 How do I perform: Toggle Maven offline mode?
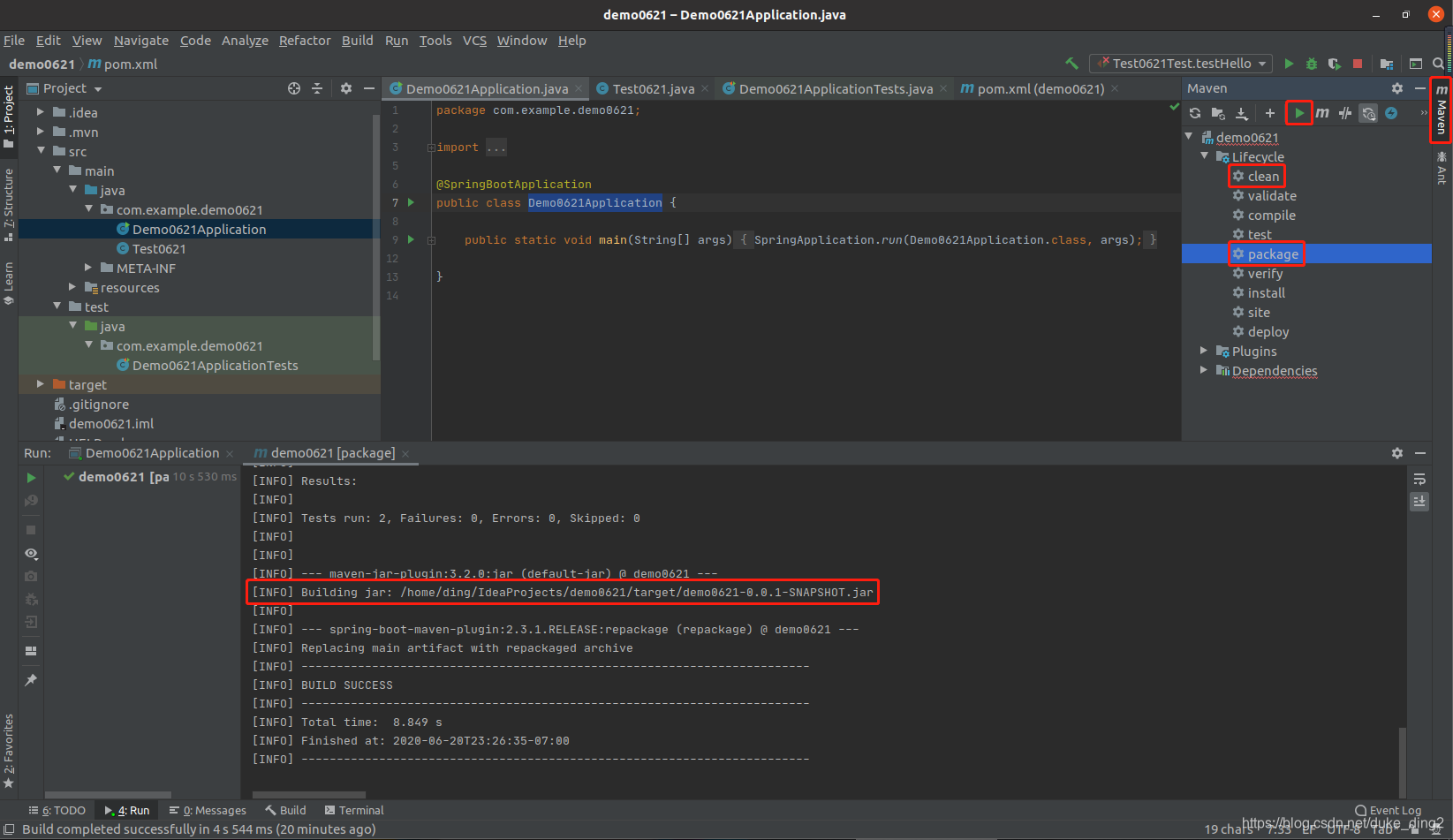pyautogui.click(x=1345, y=113)
